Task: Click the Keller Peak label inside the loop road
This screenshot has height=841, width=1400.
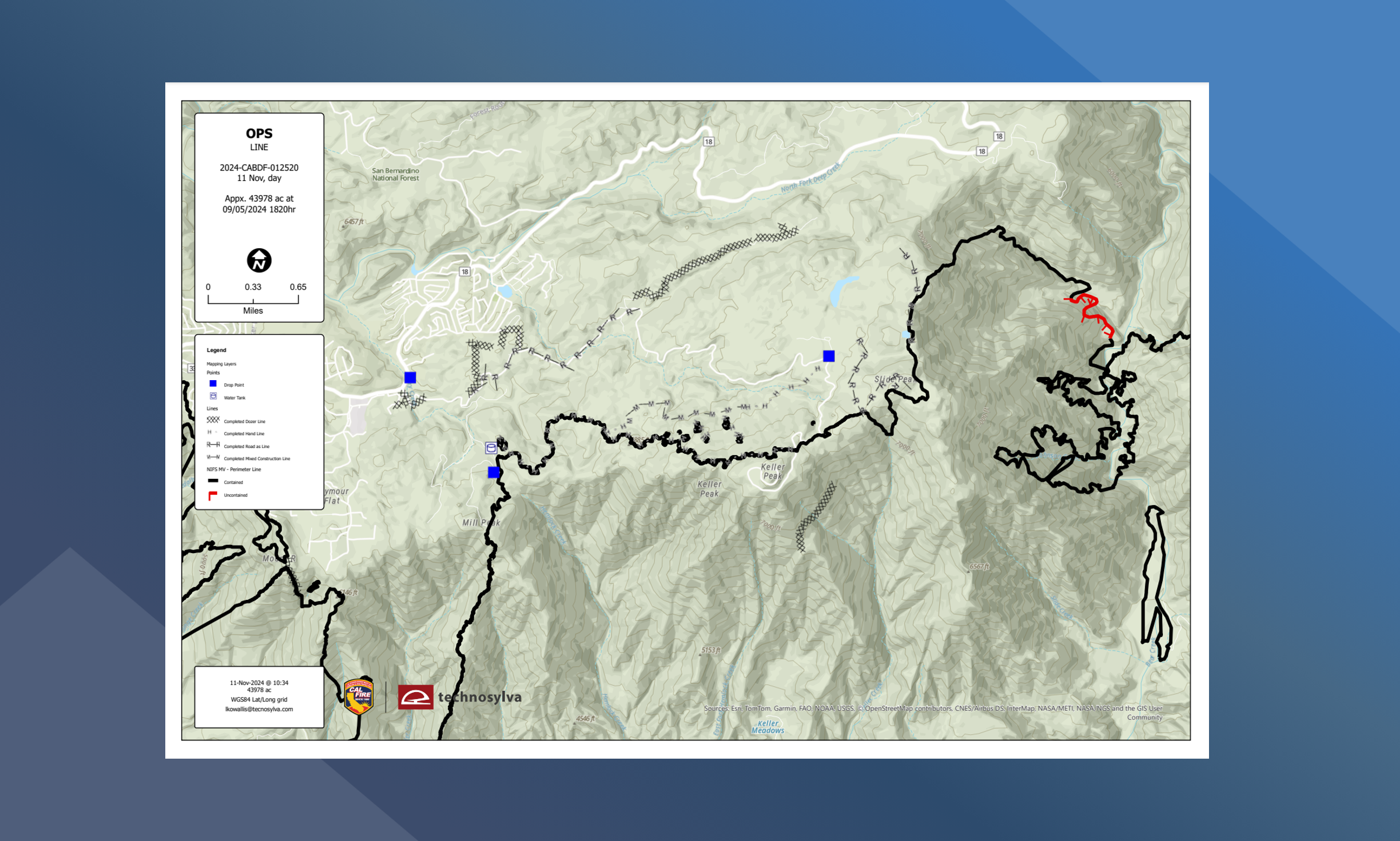Action: 773,471
